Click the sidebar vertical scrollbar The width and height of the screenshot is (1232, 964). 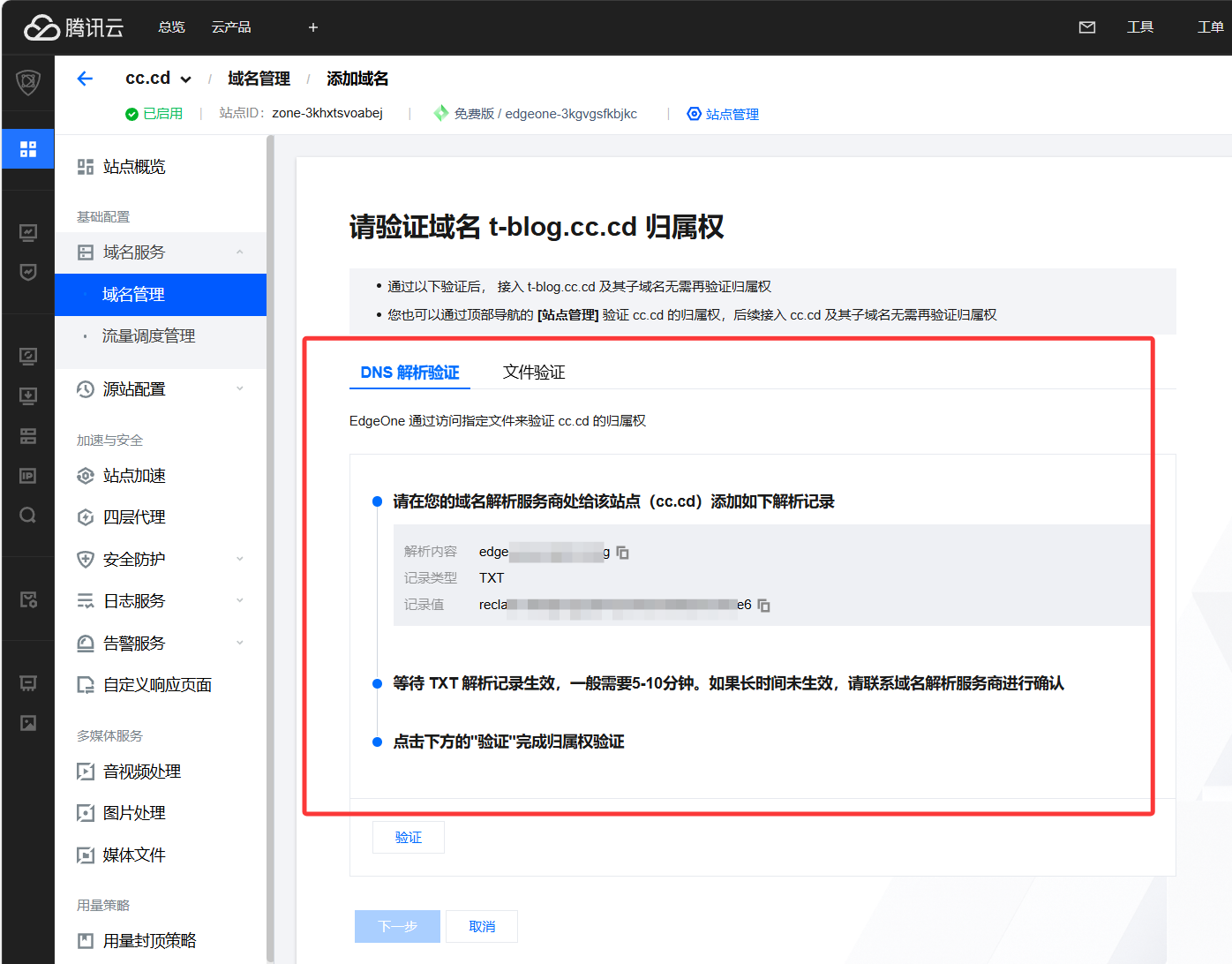270,530
